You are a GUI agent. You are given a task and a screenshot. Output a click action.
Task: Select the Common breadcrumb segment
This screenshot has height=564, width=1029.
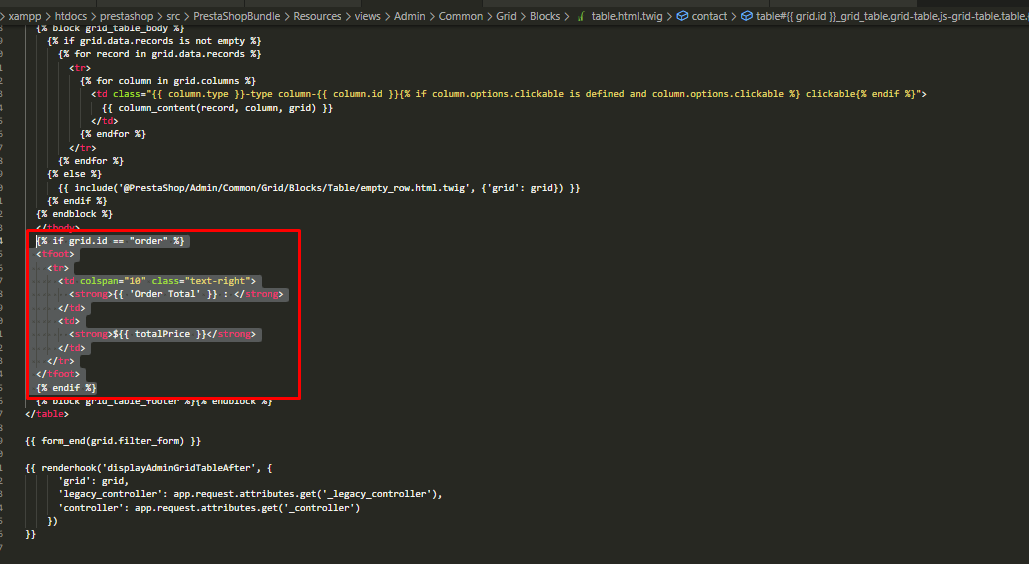click(x=461, y=16)
